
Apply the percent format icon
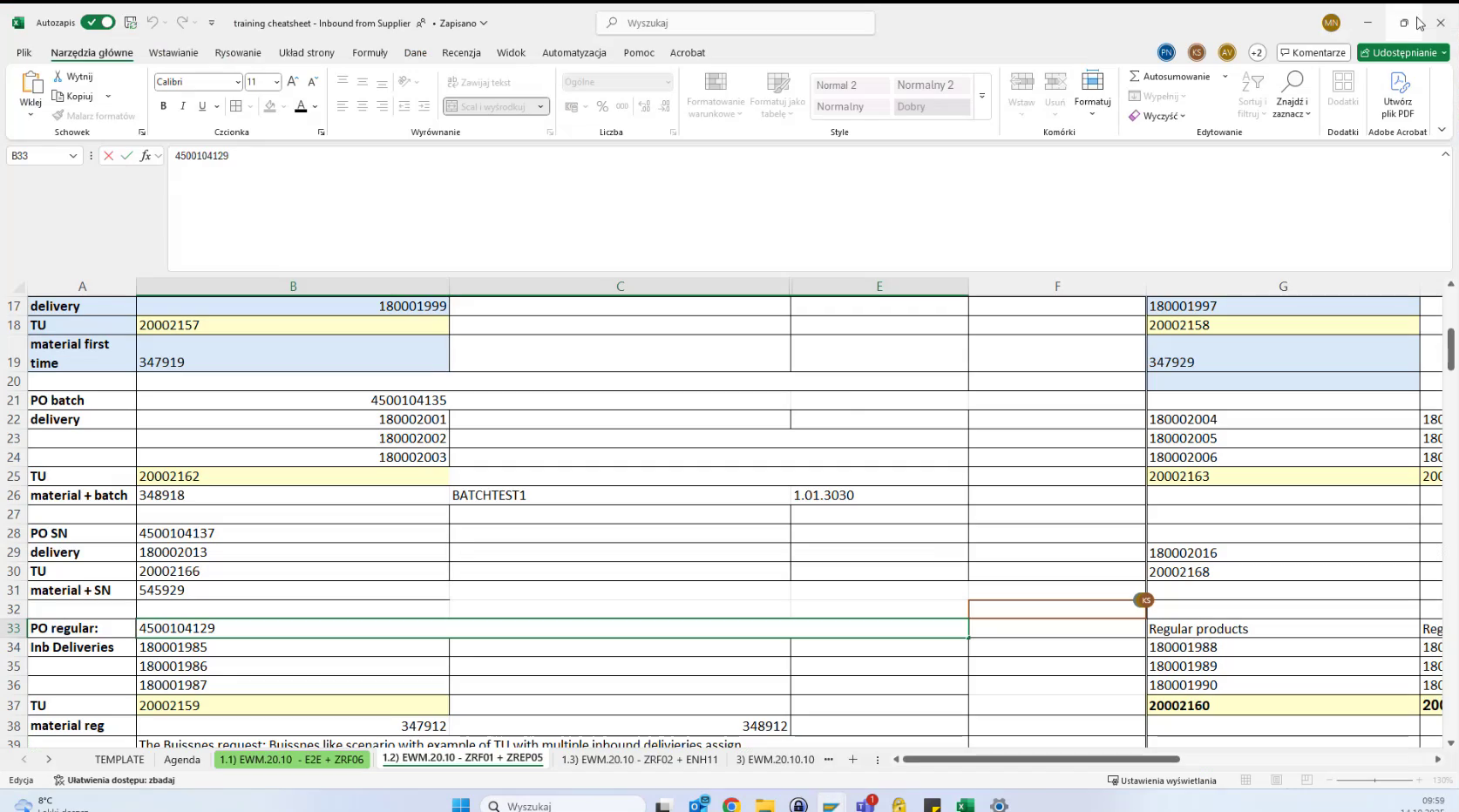601,106
